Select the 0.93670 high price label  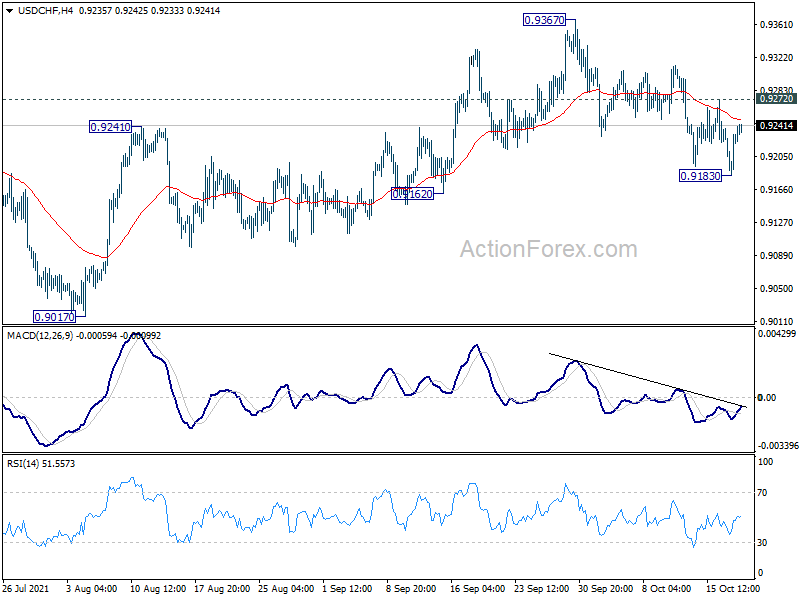pyautogui.click(x=544, y=20)
